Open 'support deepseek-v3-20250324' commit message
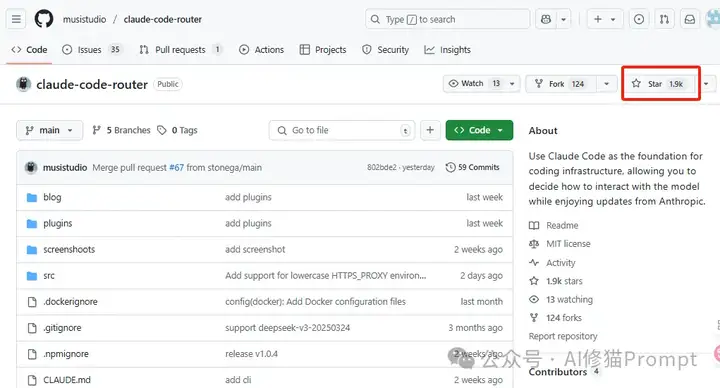Viewport: 720px width, 388px height. pyautogui.click(x=287, y=328)
